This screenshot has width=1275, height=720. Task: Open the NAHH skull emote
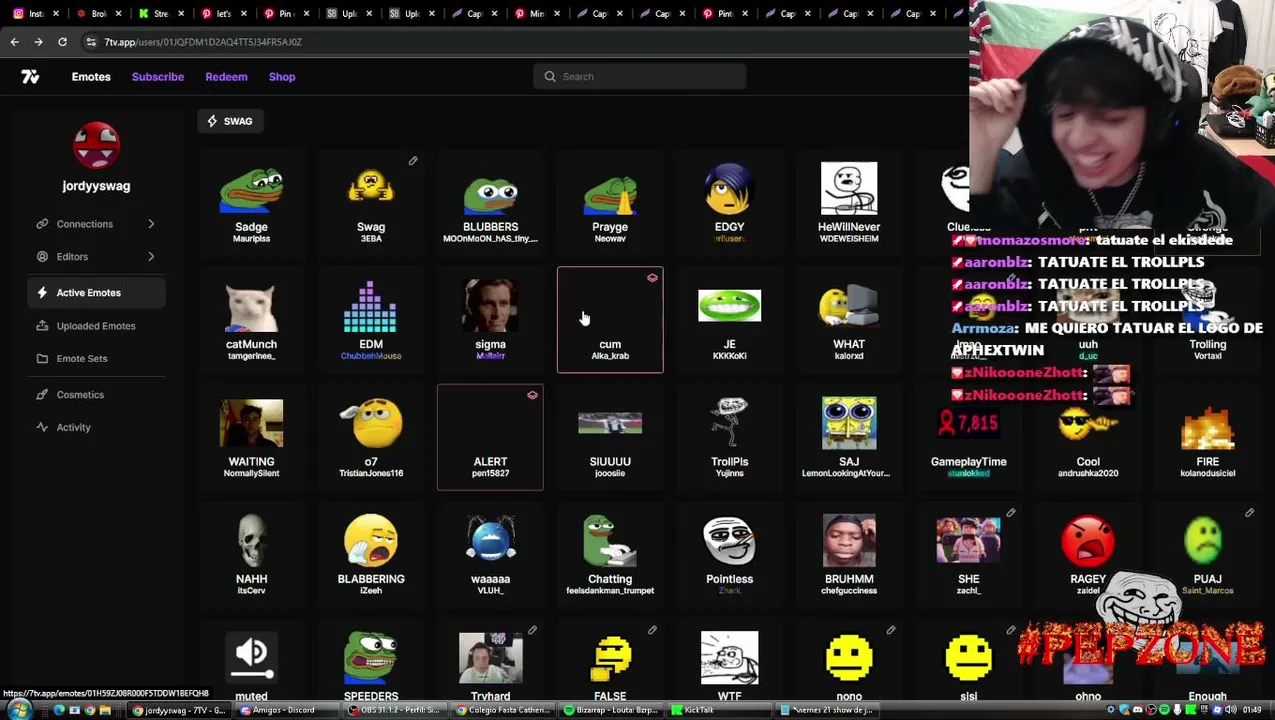coord(251,555)
